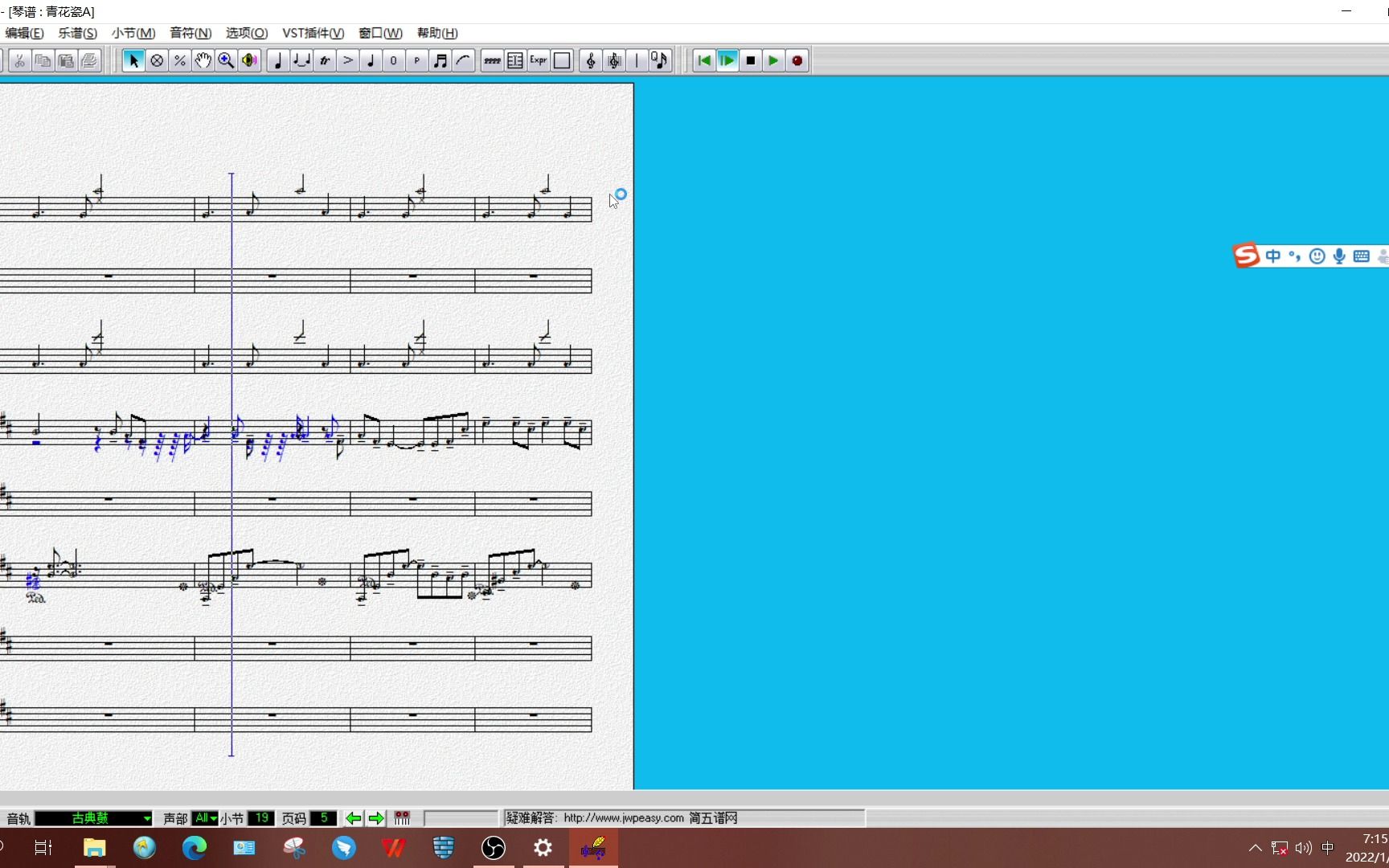Click the print icon in the toolbar

(89, 60)
